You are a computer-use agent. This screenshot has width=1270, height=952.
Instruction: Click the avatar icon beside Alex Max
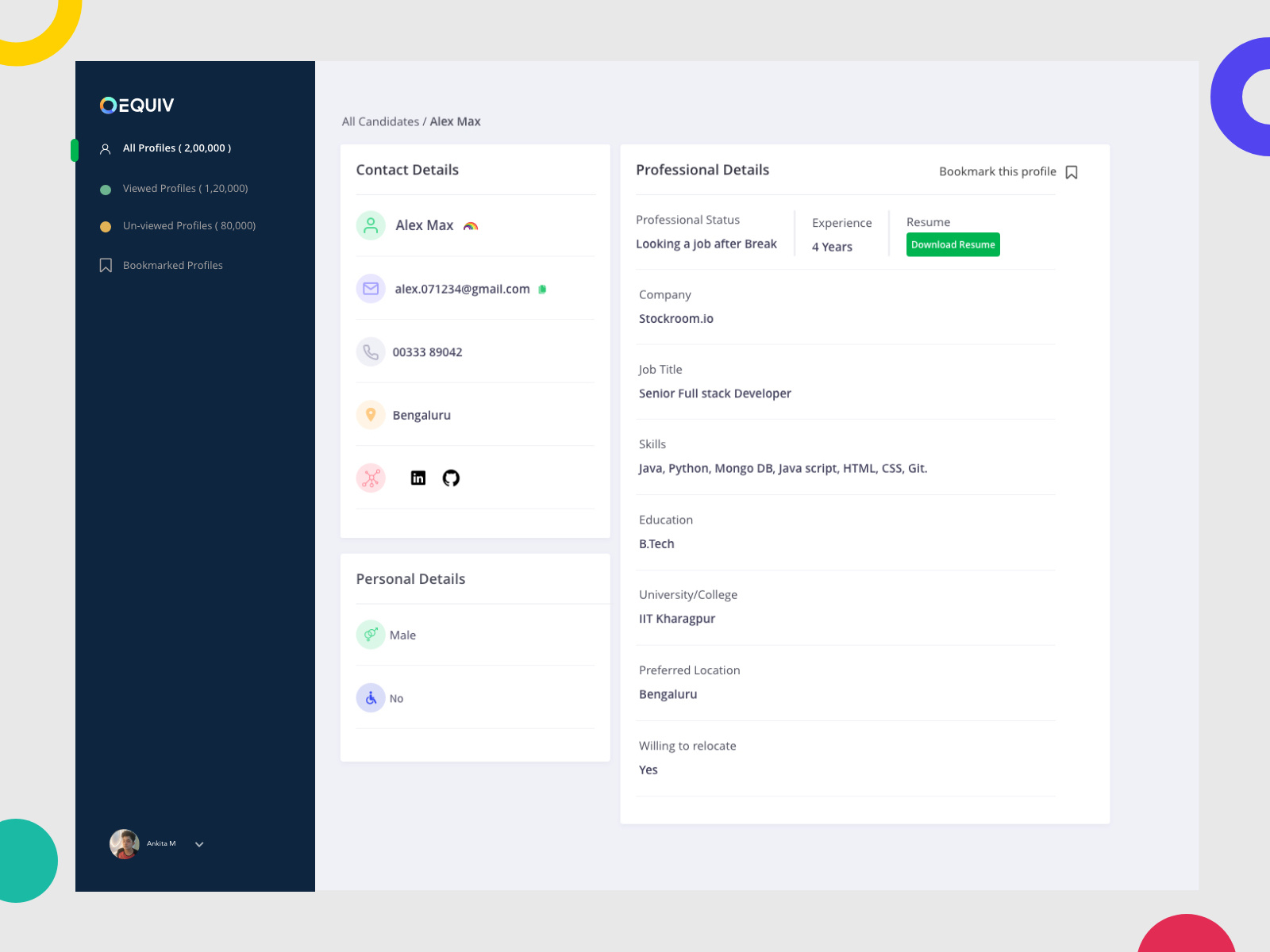click(x=371, y=225)
